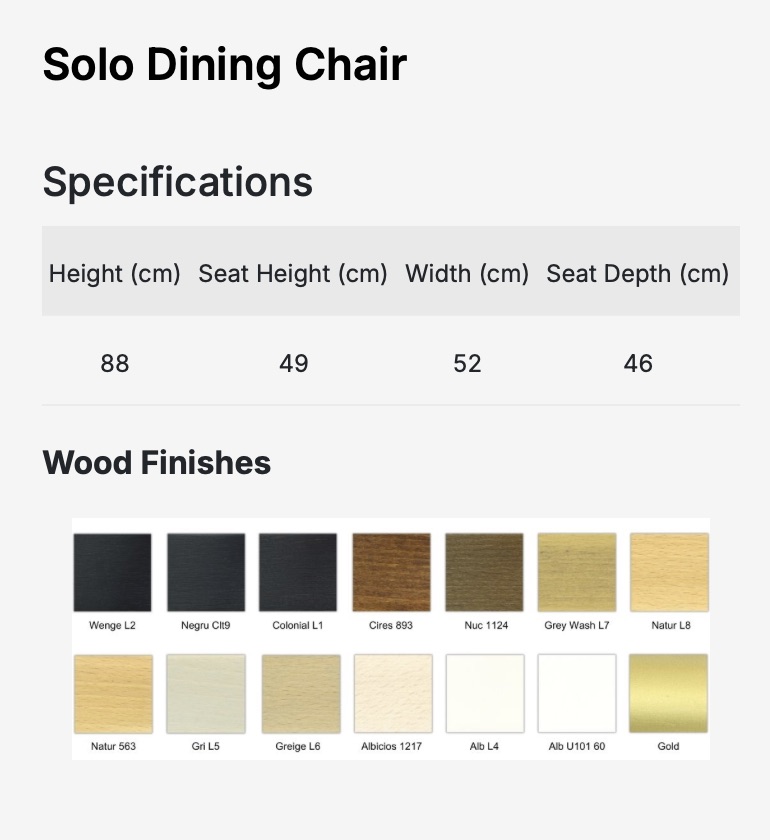
Task: Choose the Greige L6 swatch
Action: click(x=299, y=694)
